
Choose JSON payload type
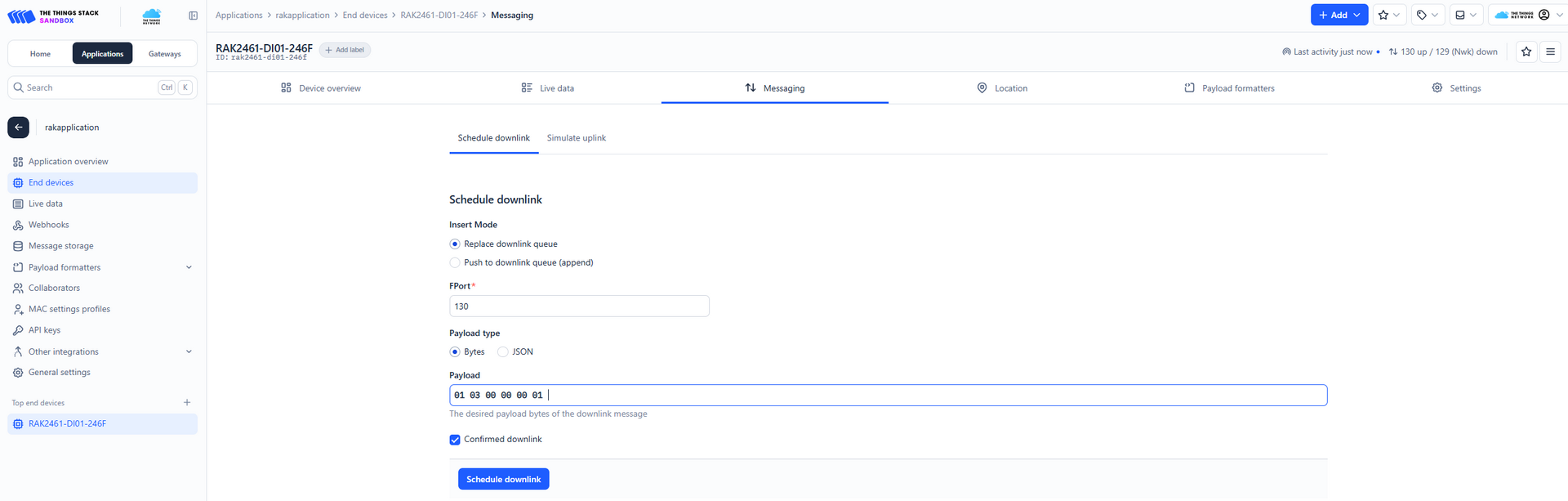tap(503, 352)
